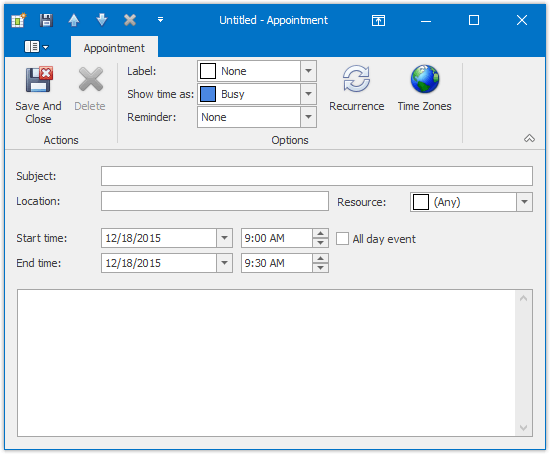Toggle ribbon display options button
The width and height of the screenshot is (550, 454).
pos(378,20)
